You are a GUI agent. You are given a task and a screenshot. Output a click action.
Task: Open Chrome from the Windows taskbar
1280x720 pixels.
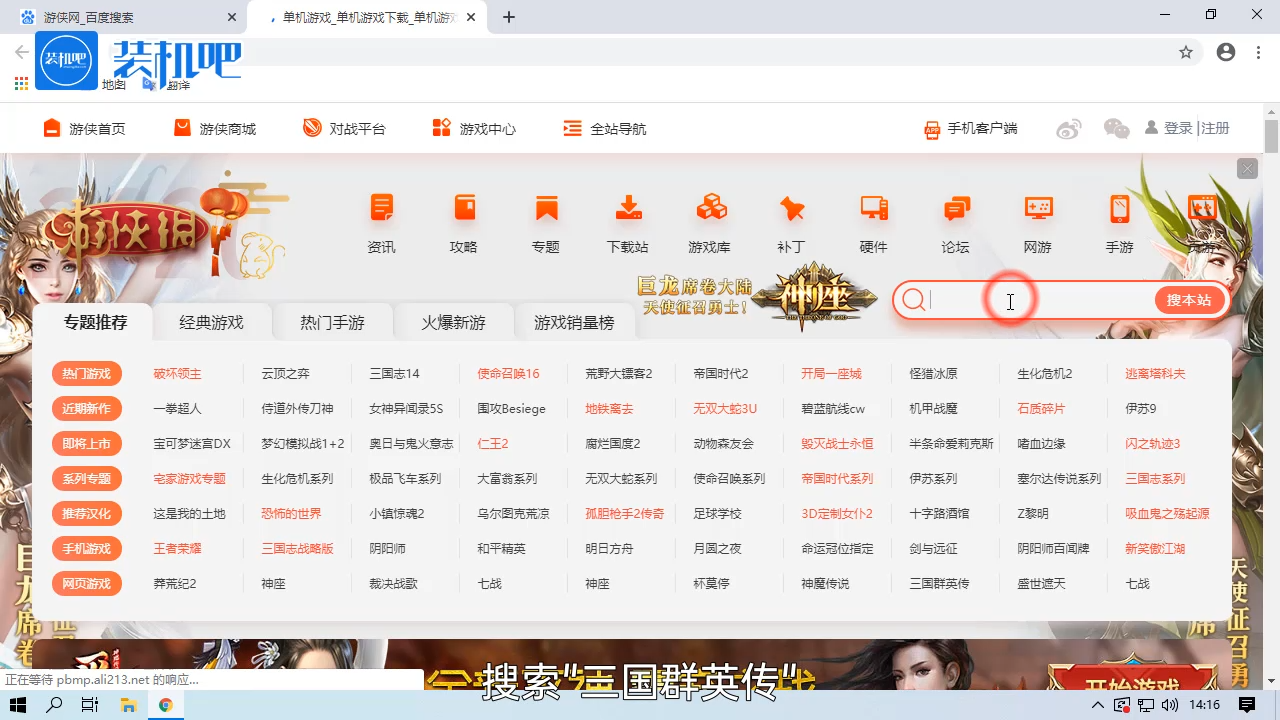pos(166,705)
